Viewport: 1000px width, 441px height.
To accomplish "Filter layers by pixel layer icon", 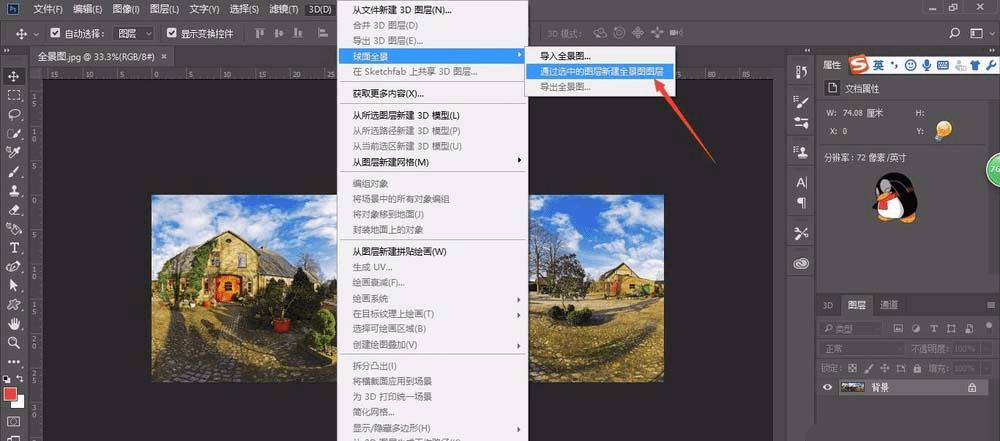I will (899, 329).
